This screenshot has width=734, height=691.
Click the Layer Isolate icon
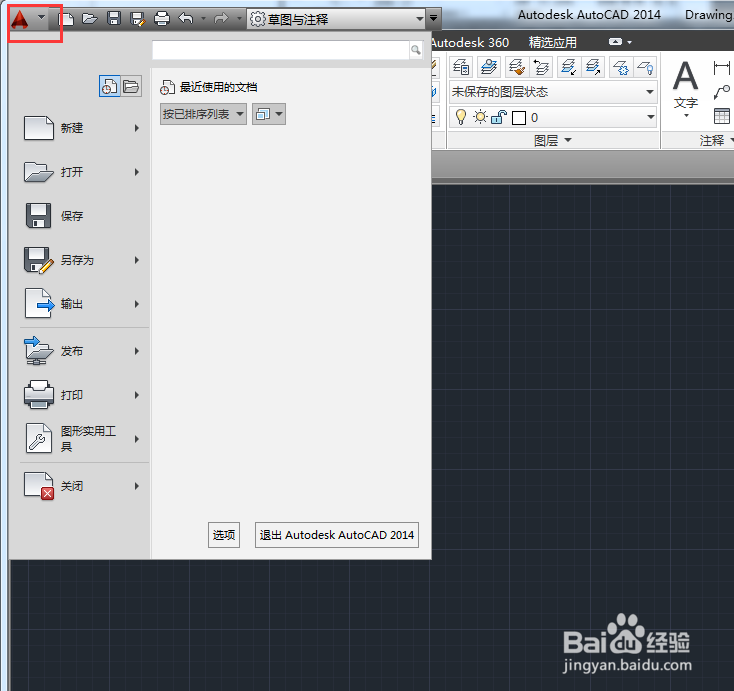[x=569, y=67]
